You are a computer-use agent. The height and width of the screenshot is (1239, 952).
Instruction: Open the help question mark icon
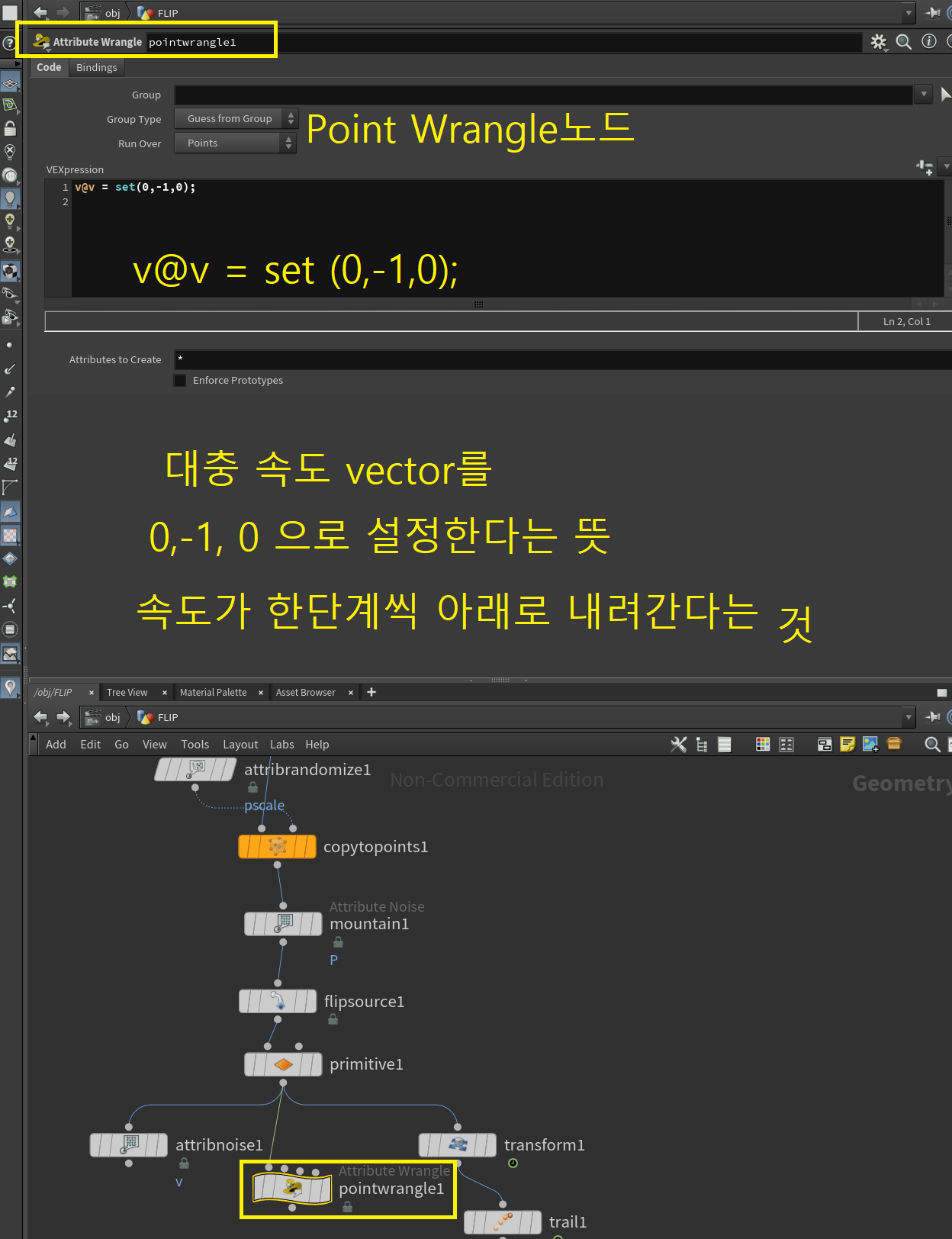click(8, 43)
